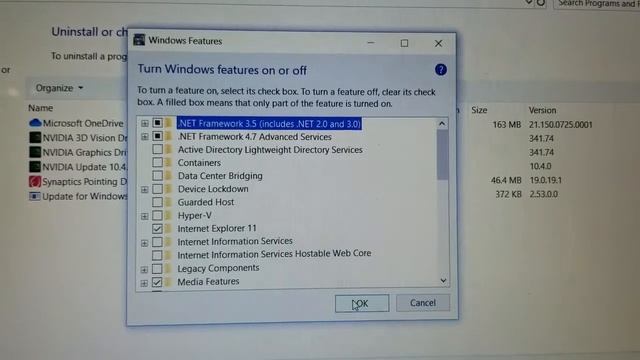Maximize the Windows Features dialog
Viewport: 640px width, 360px height.
404,43
